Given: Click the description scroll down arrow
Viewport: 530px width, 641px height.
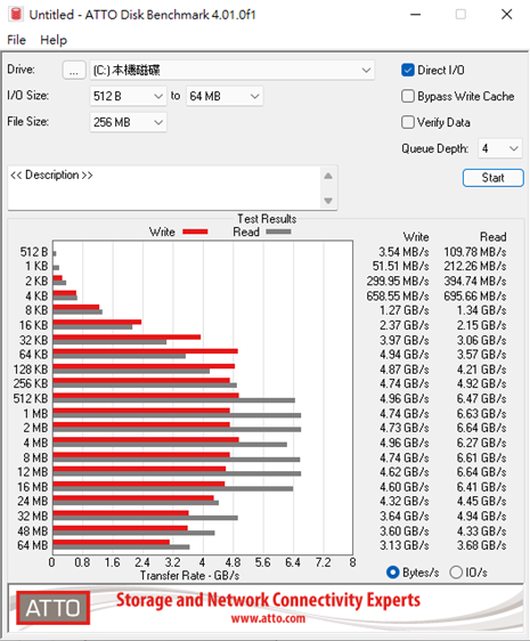Looking at the screenshot, I should click(328, 200).
